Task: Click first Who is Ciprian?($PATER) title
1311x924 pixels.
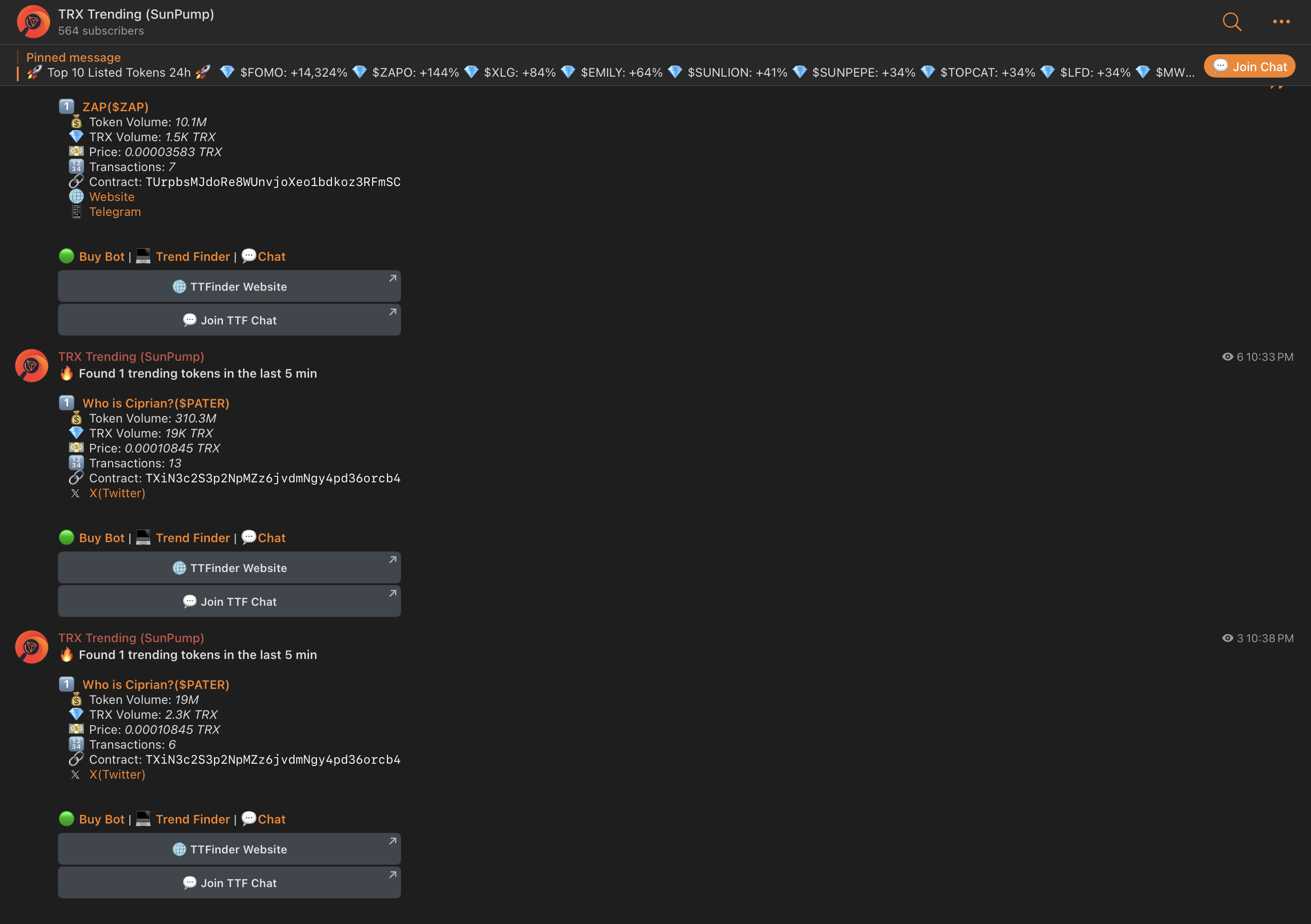Action: point(156,403)
